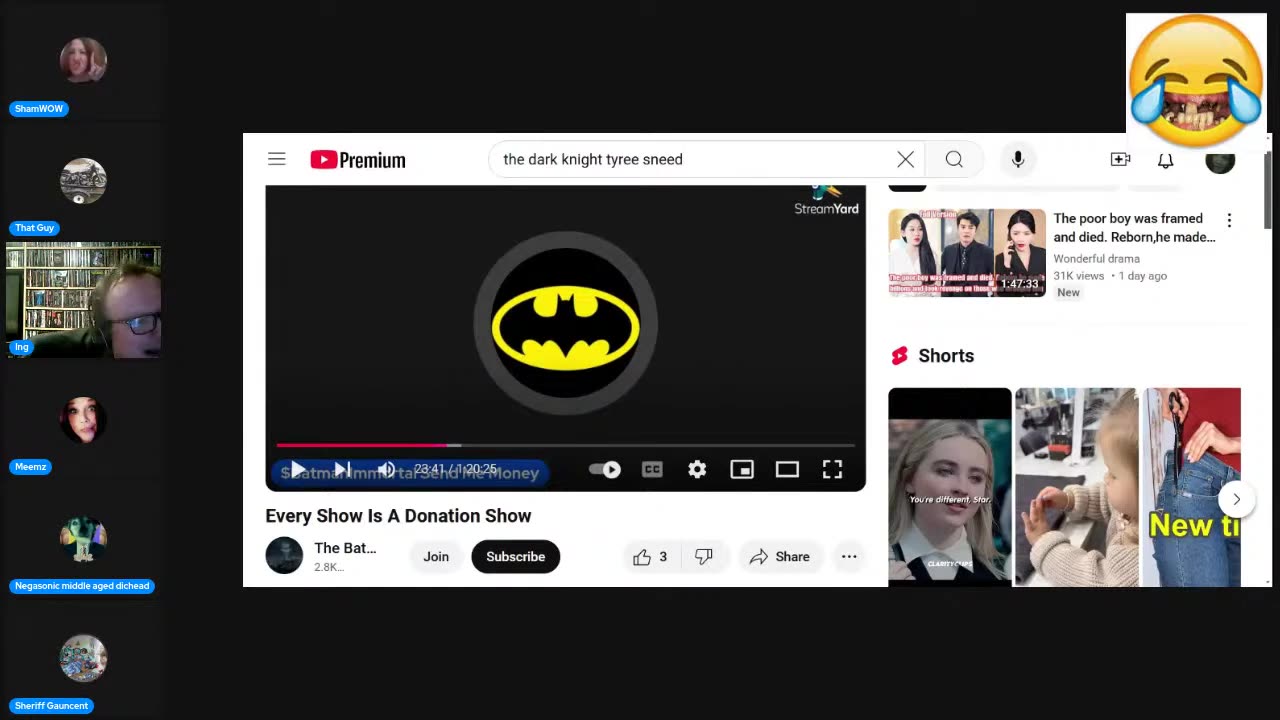Viewport: 1280px width, 720px height.
Task: Seek on the video progress bar
Action: click(x=565, y=445)
